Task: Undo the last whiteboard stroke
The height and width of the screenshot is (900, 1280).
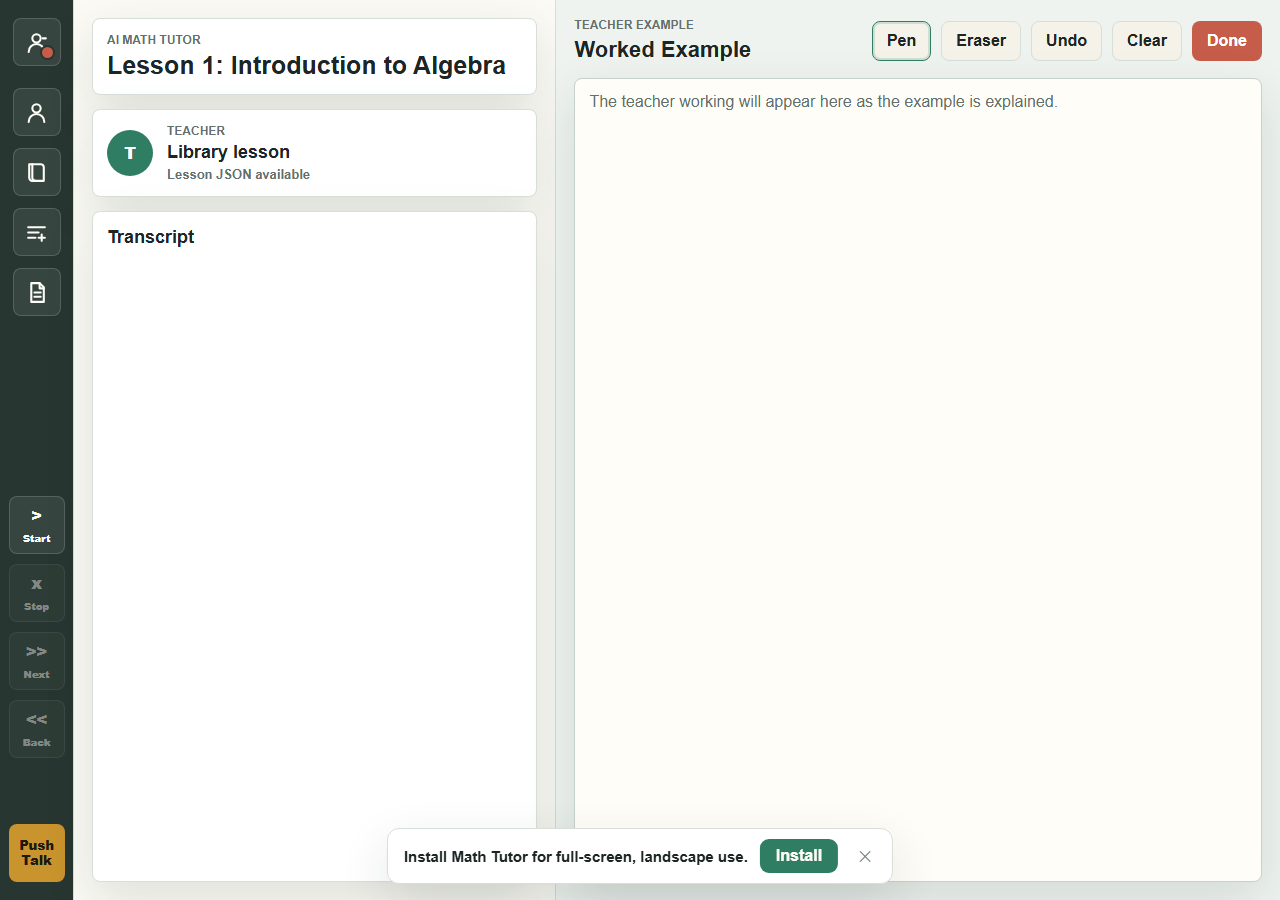Action: [1066, 41]
